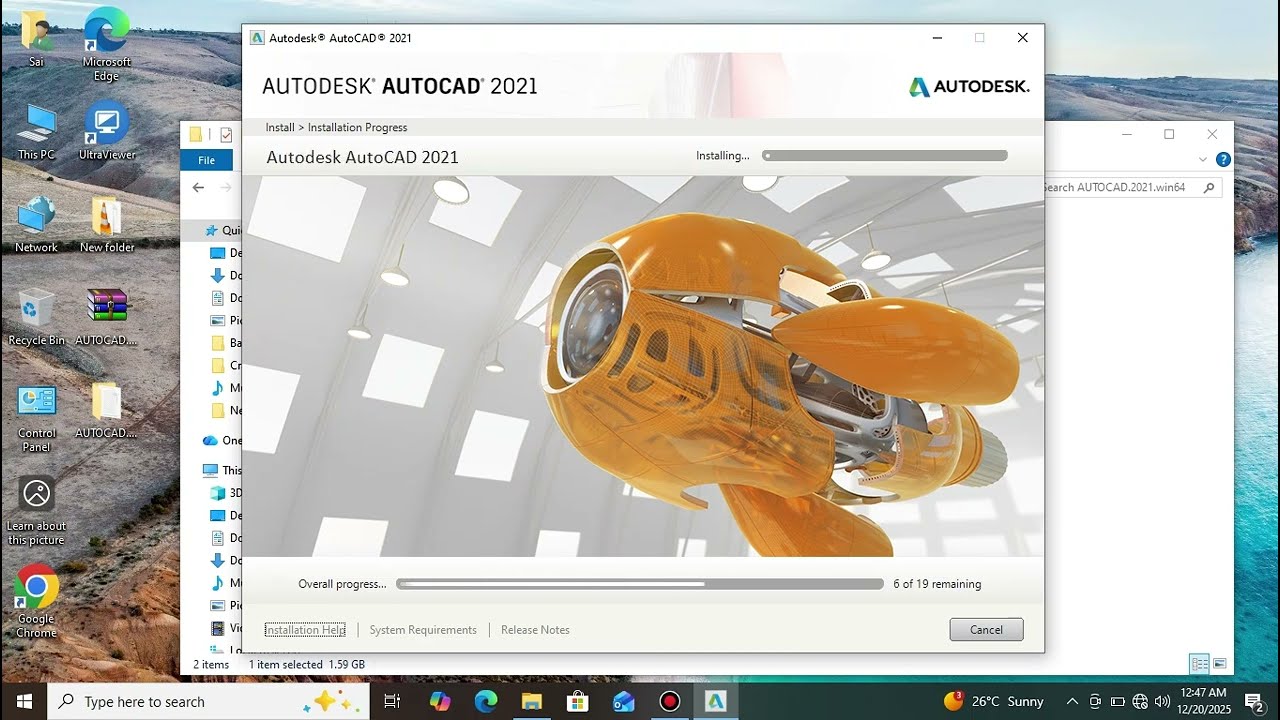Click the '6 of 19 remaining' status text
Image resolution: width=1280 pixels, height=720 pixels.
coord(937,584)
